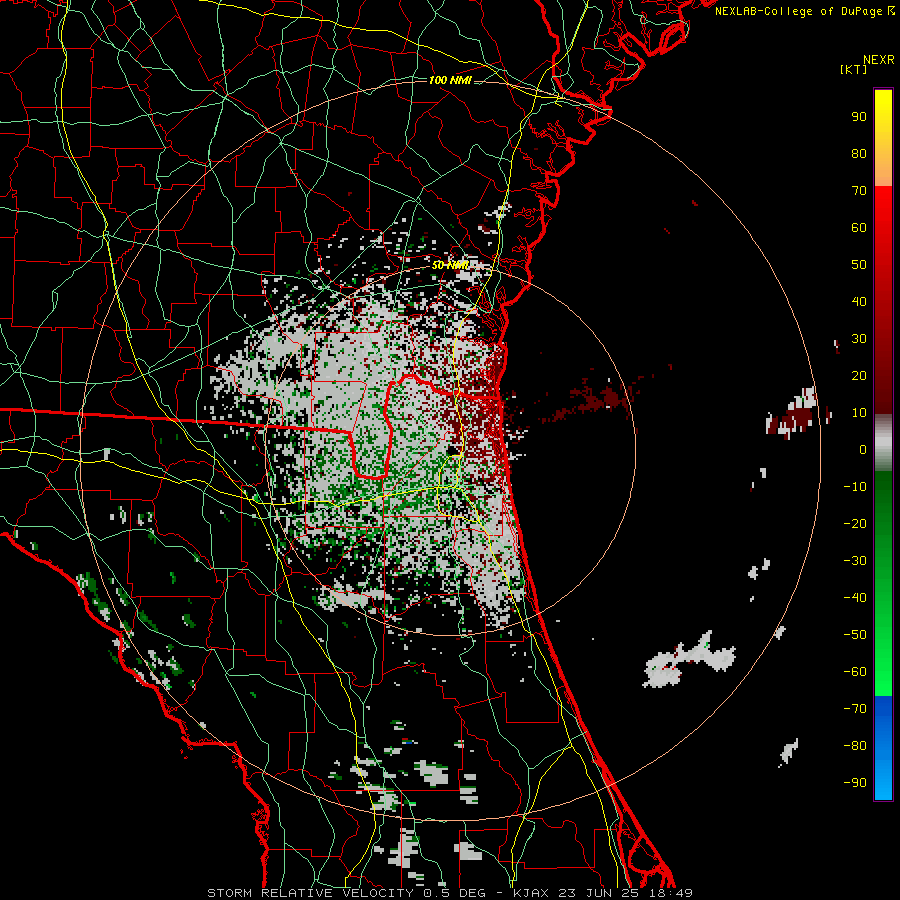Image resolution: width=900 pixels, height=900 pixels.
Task: Click the 90 value on the velocity scale
Action: [x=859, y=117]
